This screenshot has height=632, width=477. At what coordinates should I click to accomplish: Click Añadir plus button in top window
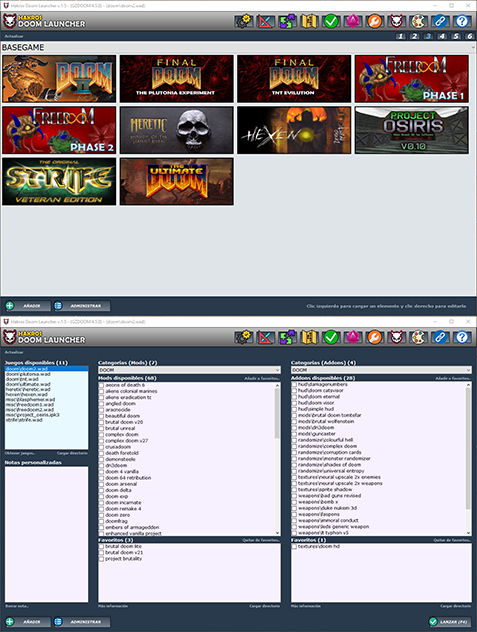pyautogui.click(x=27, y=306)
